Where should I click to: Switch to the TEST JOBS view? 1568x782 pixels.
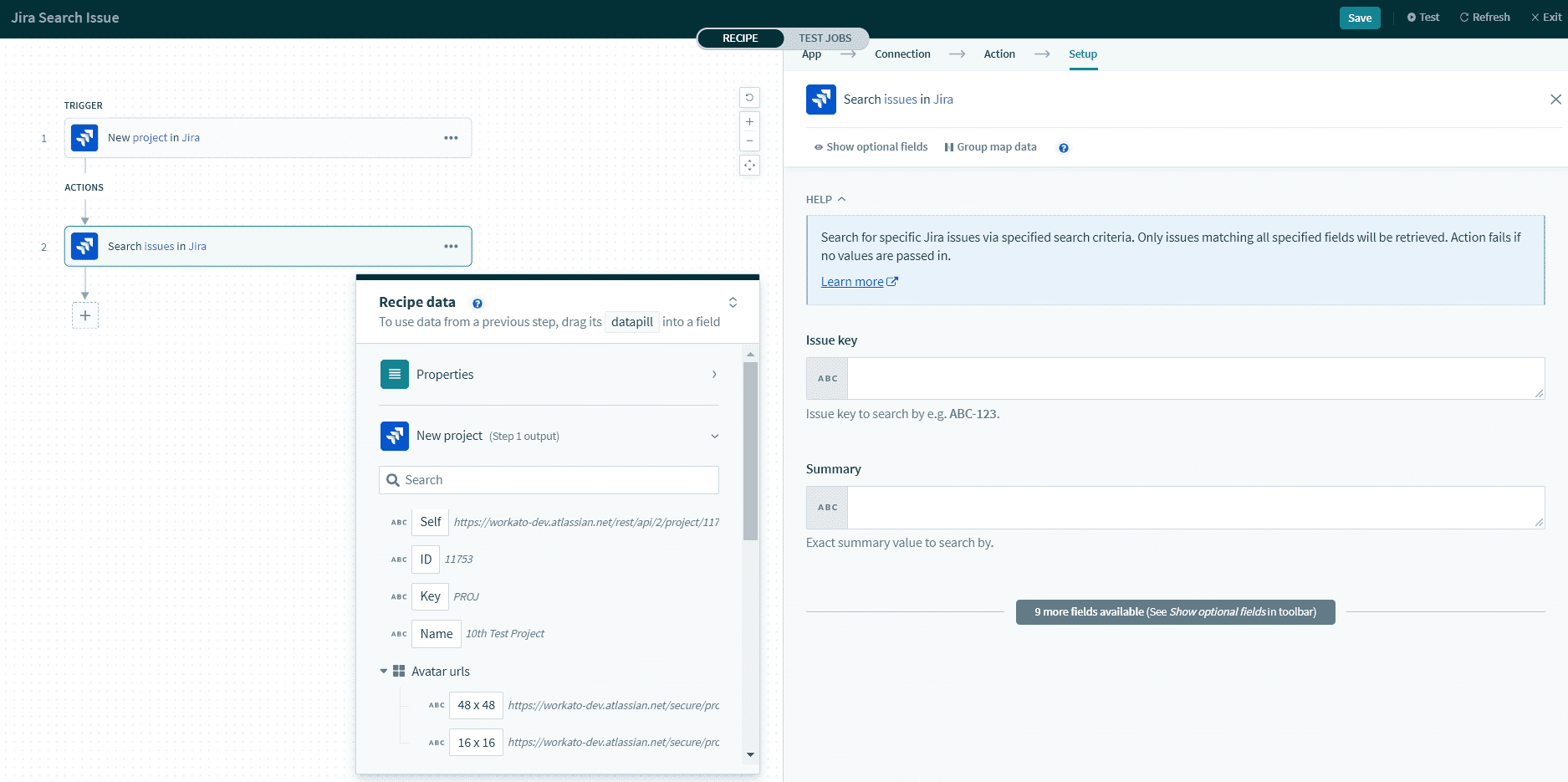(x=825, y=38)
